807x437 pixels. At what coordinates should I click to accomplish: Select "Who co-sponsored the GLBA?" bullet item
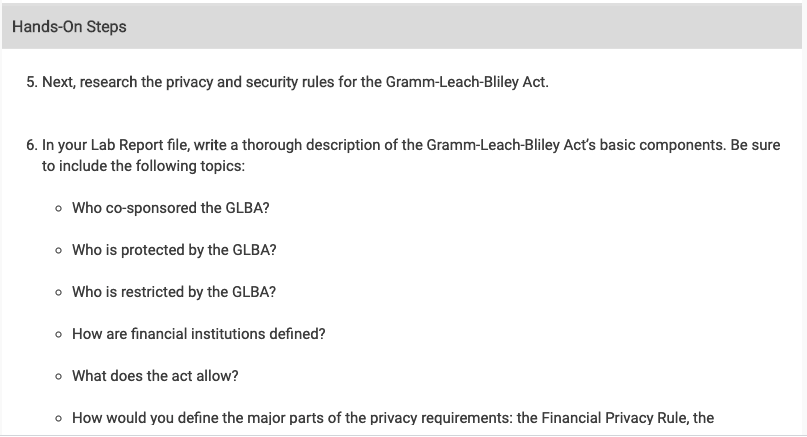(x=170, y=208)
